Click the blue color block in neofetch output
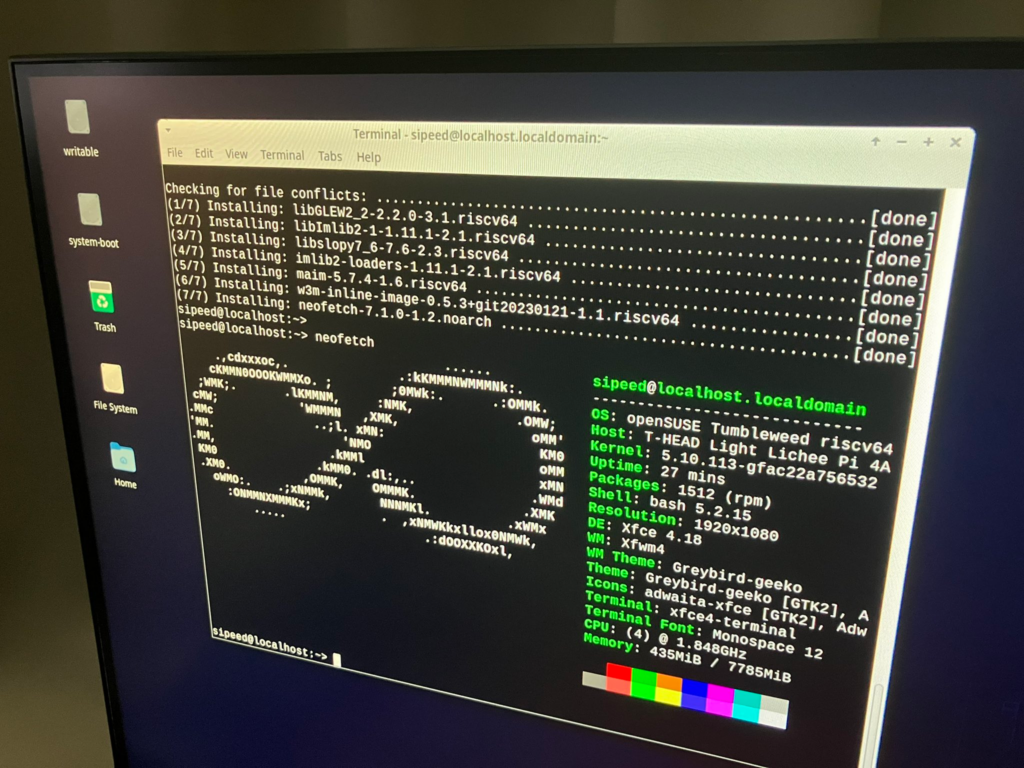1024x768 pixels. 694,694
